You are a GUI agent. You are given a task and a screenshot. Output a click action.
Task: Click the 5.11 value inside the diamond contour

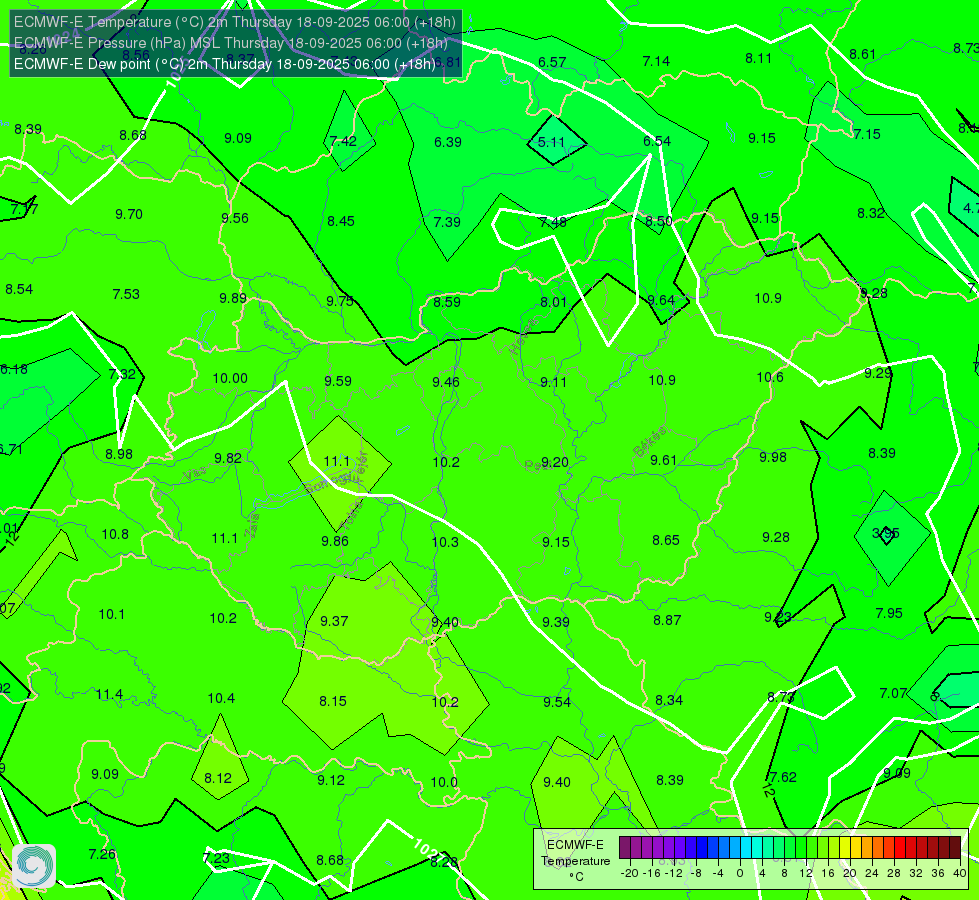point(551,142)
